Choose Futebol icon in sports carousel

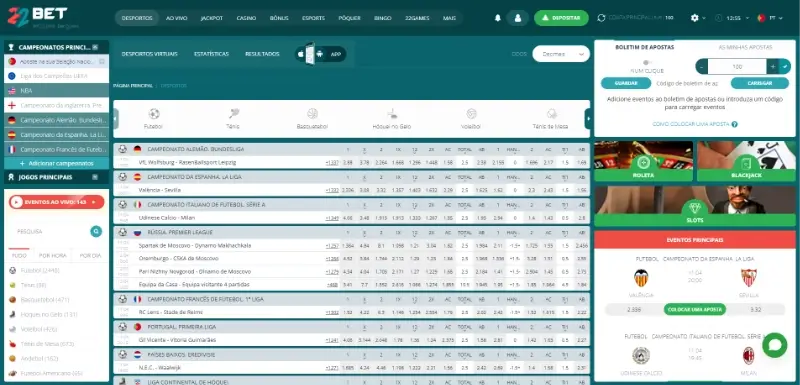coord(154,119)
